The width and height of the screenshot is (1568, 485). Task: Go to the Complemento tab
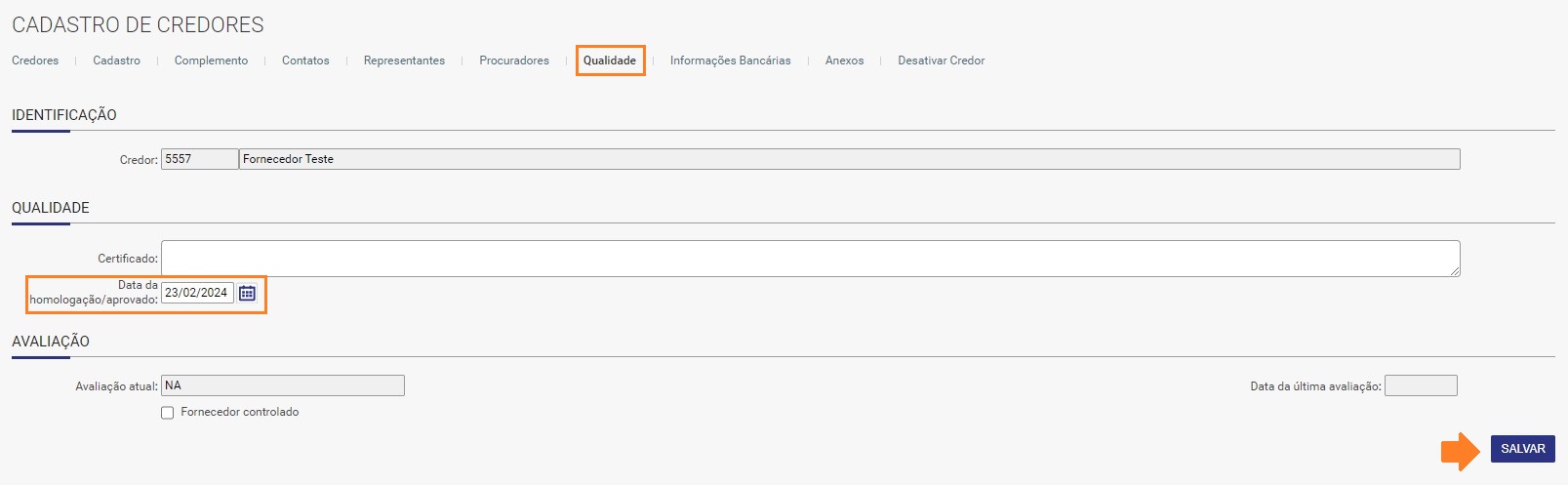point(211,61)
